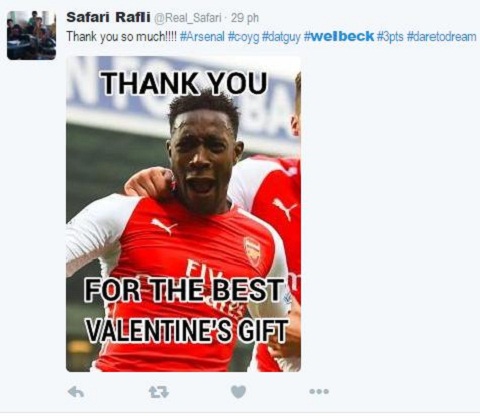
Task: Open the #3pts hashtag
Action: (390, 37)
